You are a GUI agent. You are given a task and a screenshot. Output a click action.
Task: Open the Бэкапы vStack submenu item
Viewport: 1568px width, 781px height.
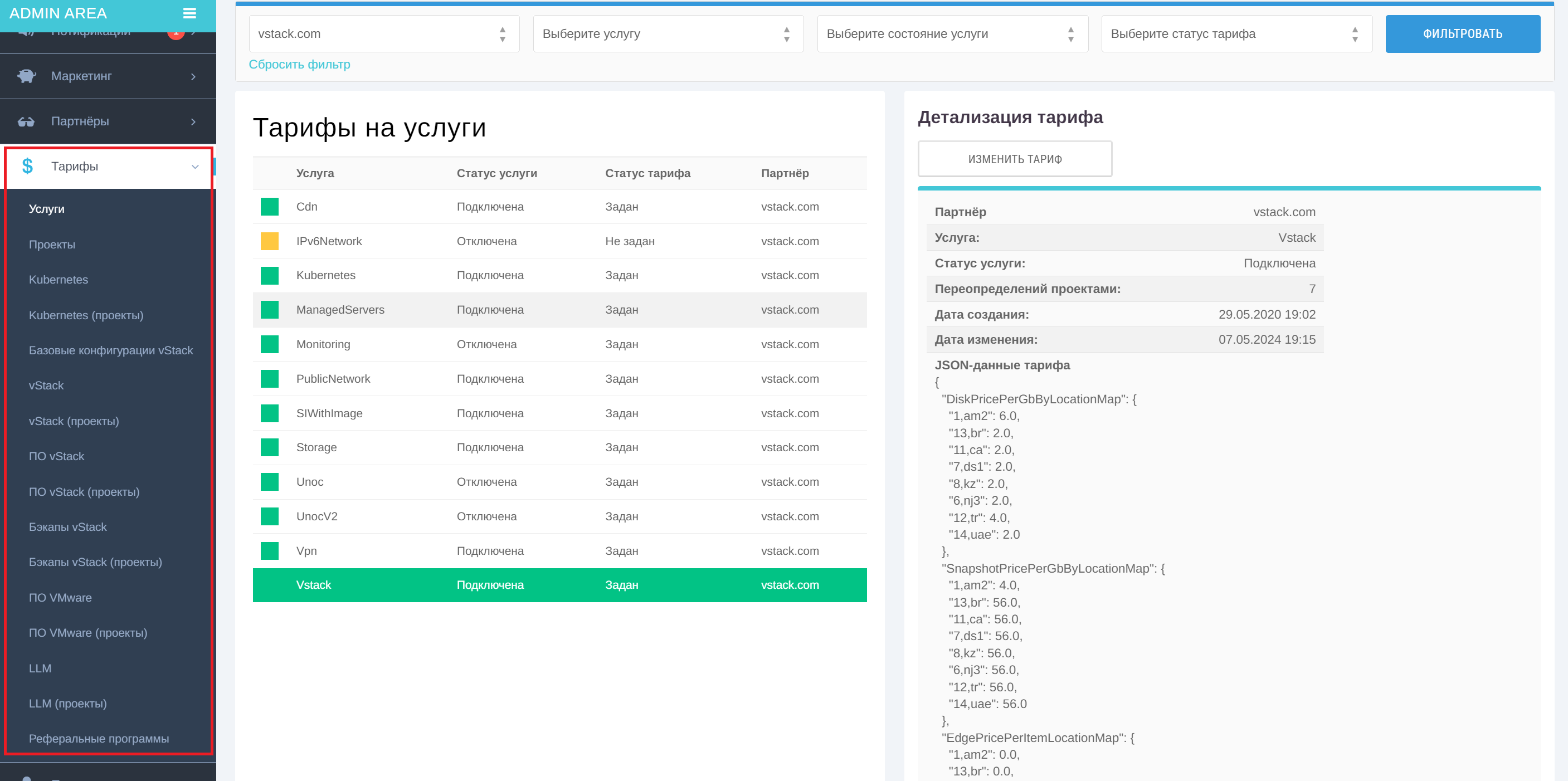point(67,526)
